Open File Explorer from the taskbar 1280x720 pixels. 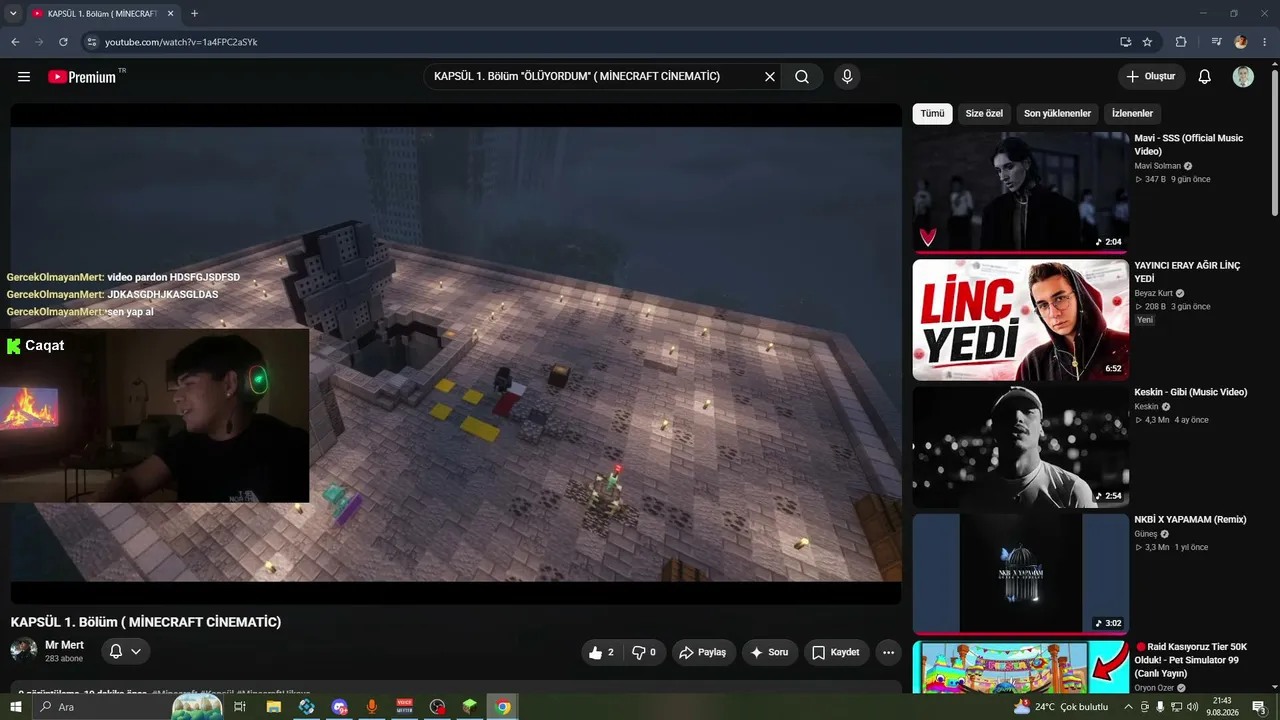tap(273, 707)
